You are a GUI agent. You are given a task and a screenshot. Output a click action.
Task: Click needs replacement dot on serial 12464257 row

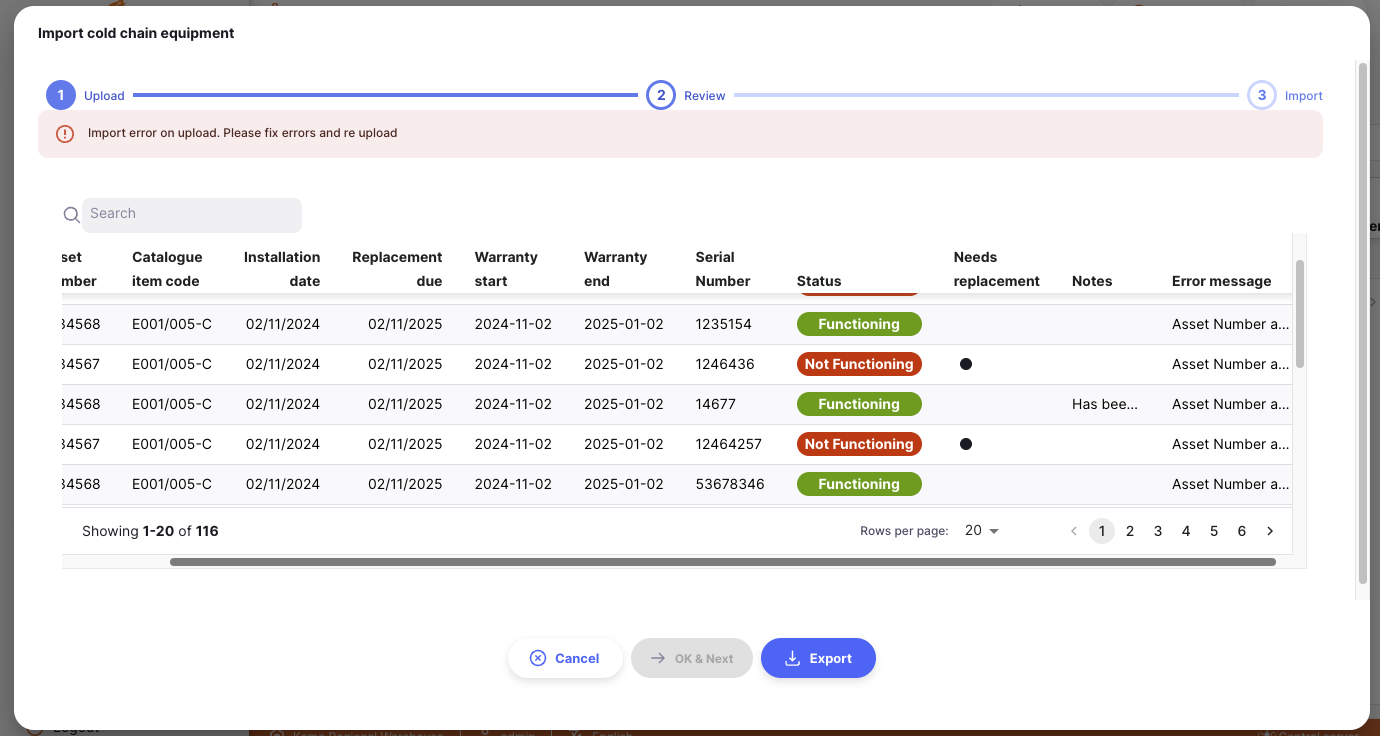point(966,444)
